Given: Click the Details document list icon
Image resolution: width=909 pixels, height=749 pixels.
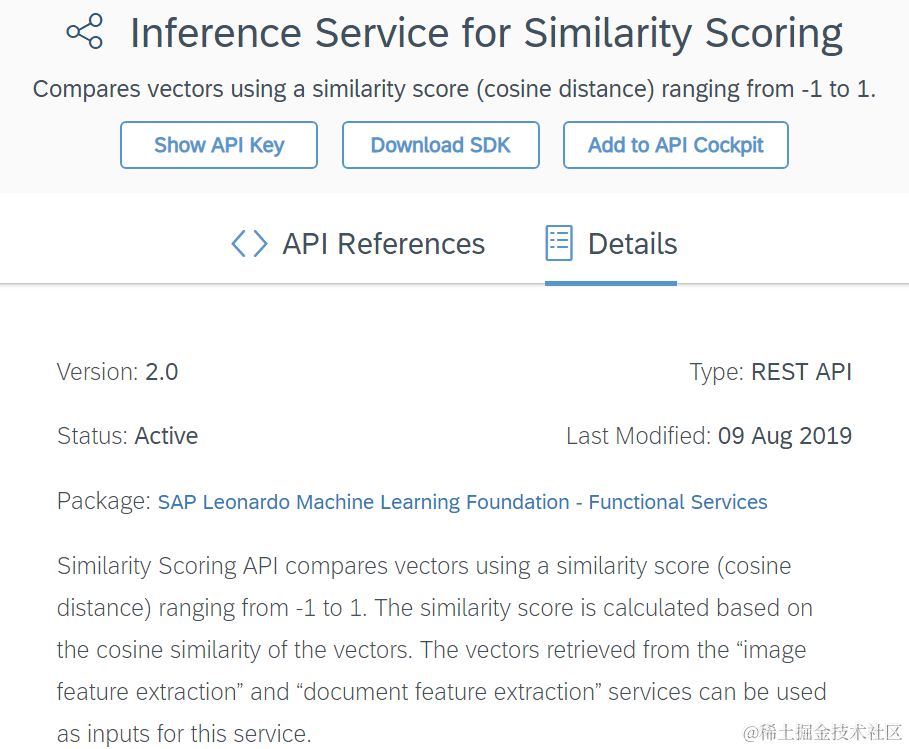Looking at the screenshot, I should click(x=559, y=243).
